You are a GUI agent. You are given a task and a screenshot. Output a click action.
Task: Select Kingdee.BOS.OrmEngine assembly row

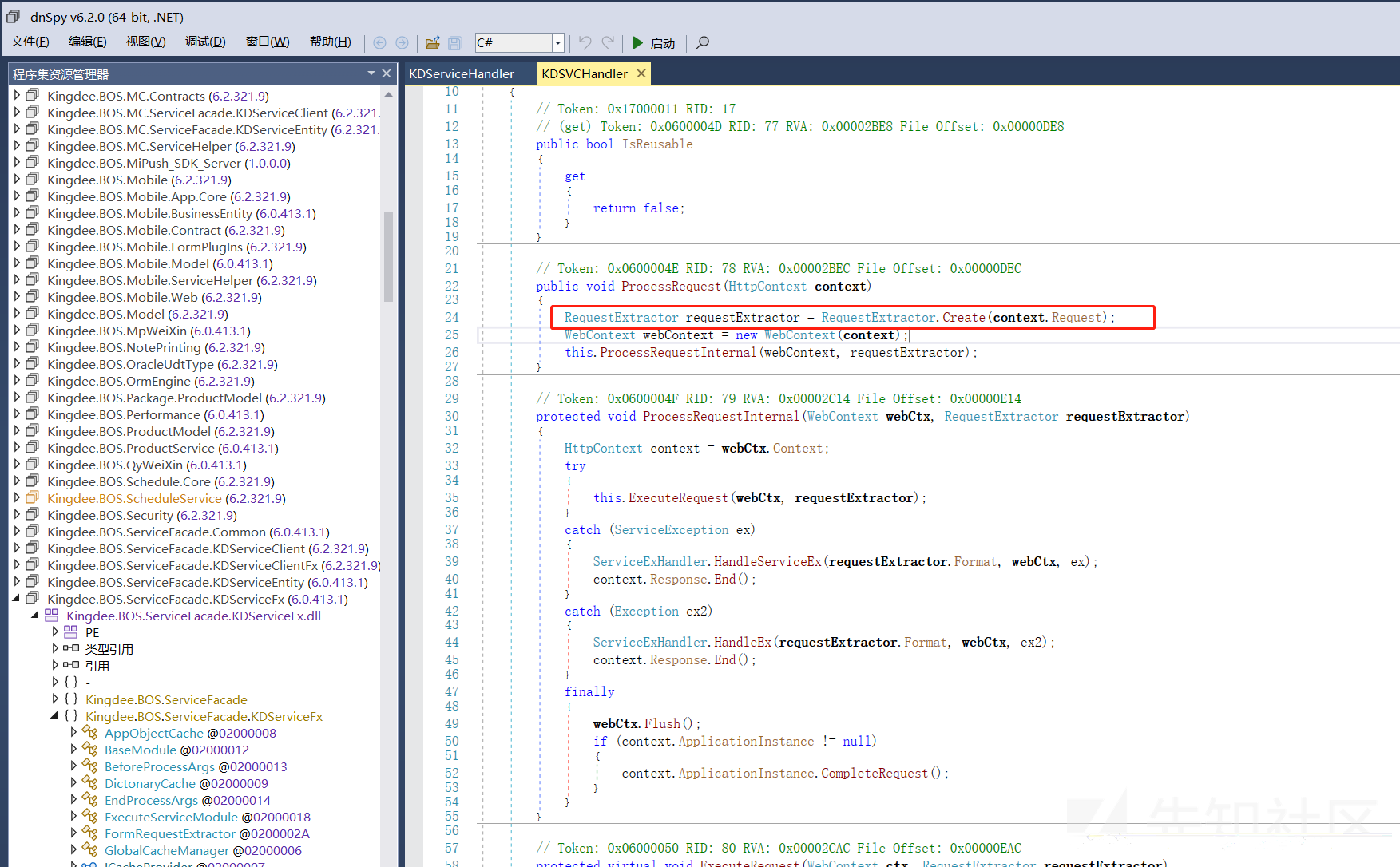point(151,381)
